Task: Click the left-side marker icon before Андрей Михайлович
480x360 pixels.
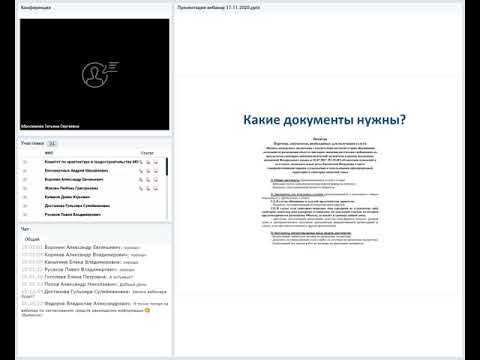Action: point(25,171)
